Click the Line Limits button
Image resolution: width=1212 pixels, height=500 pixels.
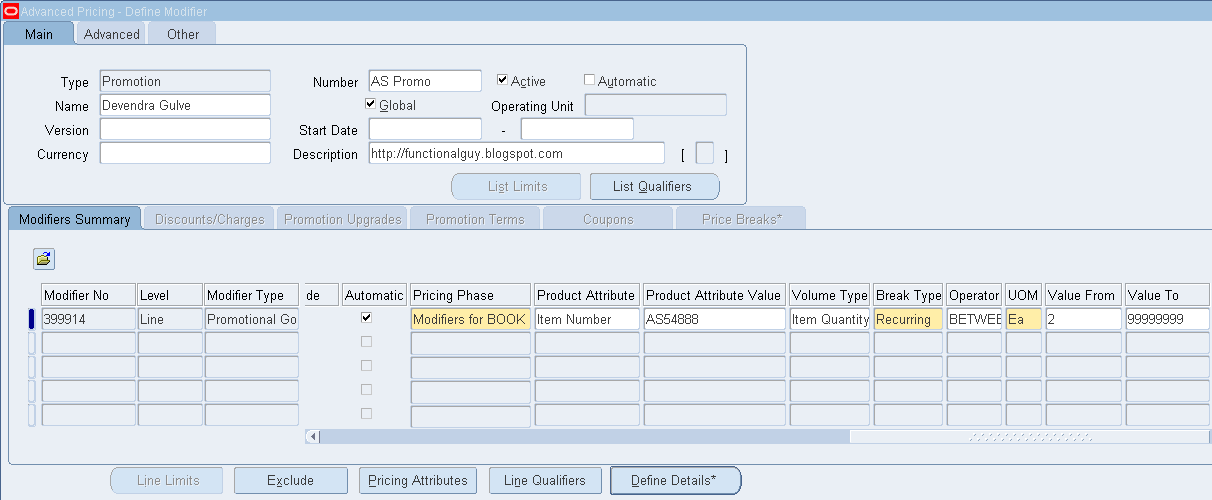167,481
